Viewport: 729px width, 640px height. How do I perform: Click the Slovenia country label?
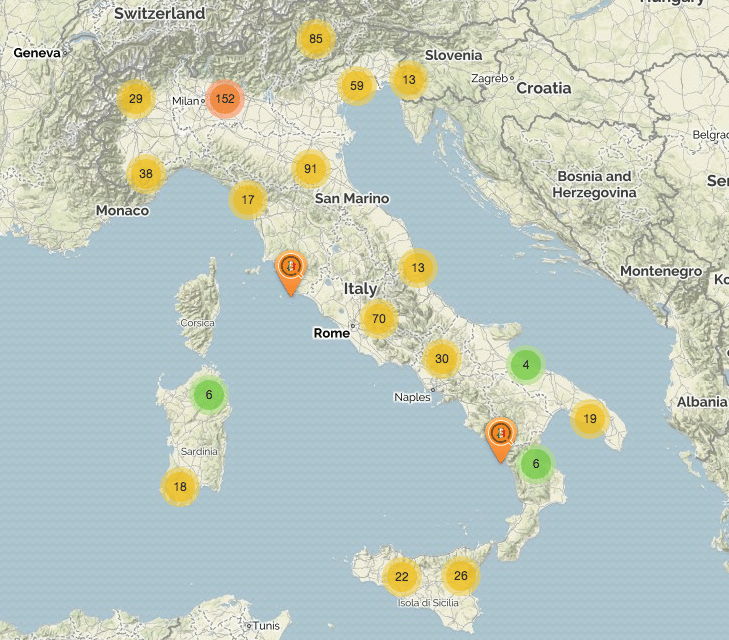(453, 55)
